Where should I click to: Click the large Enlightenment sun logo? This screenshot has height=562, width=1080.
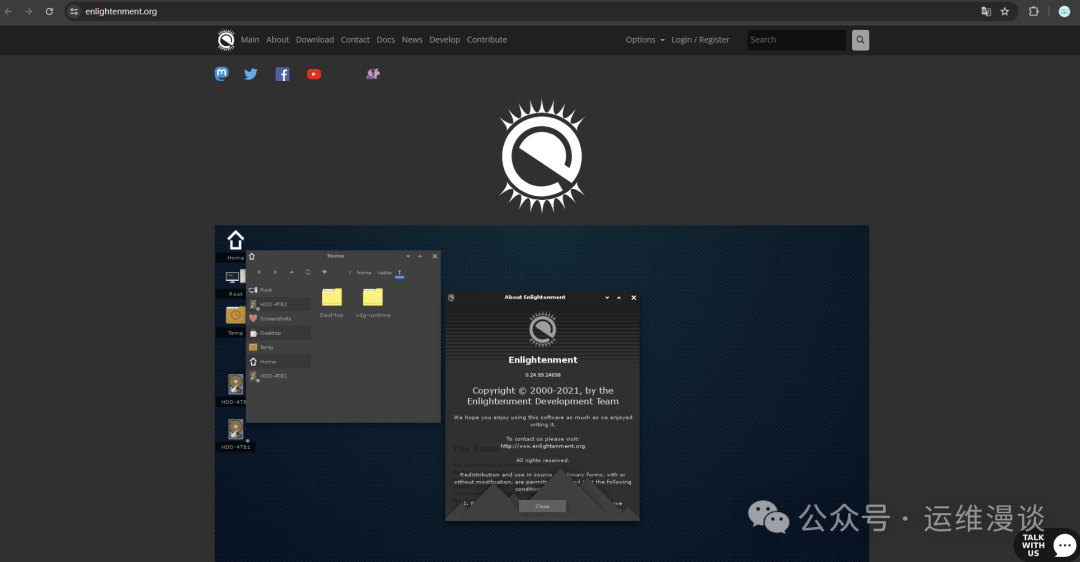tap(541, 156)
